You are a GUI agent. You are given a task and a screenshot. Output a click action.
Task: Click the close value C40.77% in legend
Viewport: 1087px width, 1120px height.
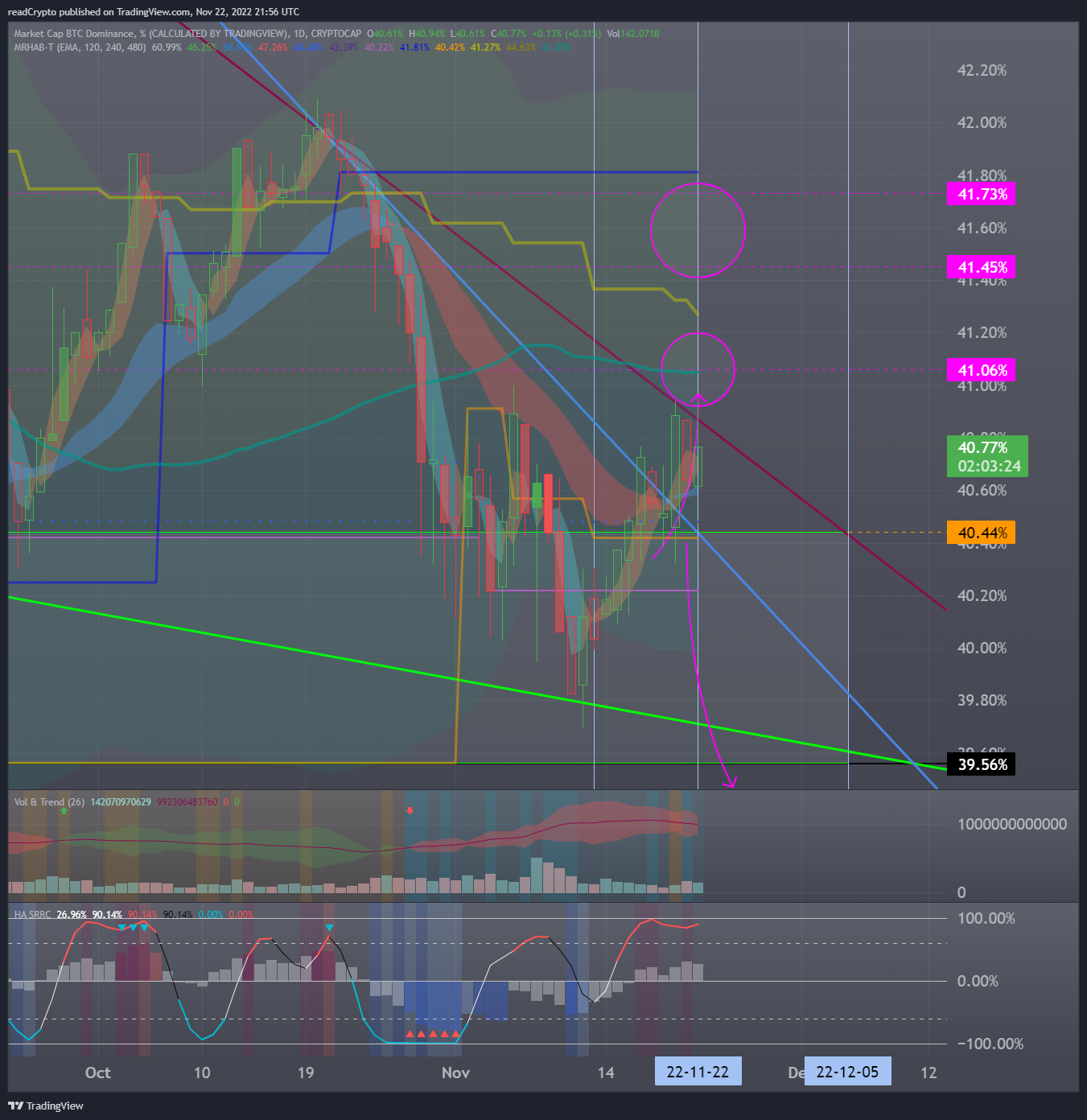509,34
